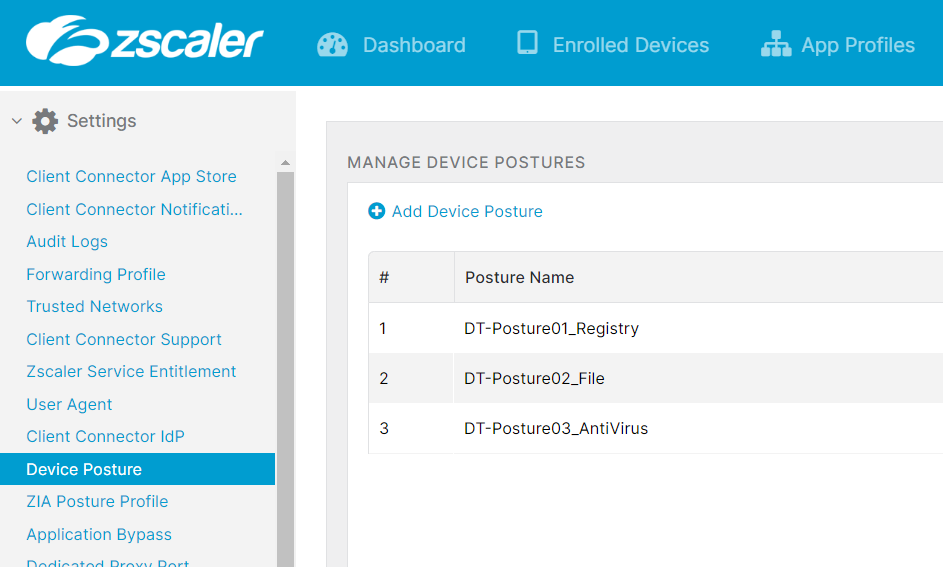Select Zscaler Service Entitlement
Viewport: 943px width, 567px height.
[x=131, y=372]
